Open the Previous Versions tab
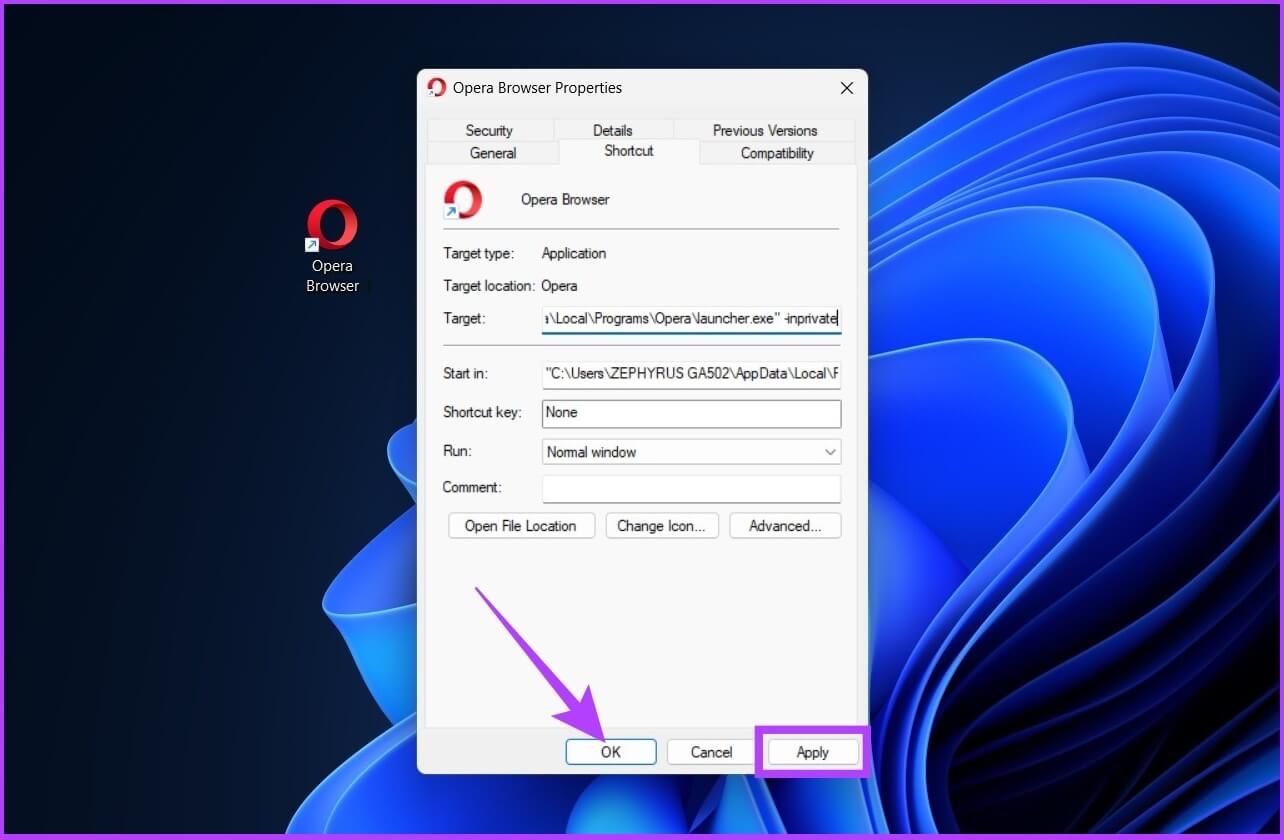Image resolution: width=1284 pixels, height=840 pixels. tap(765, 130)
